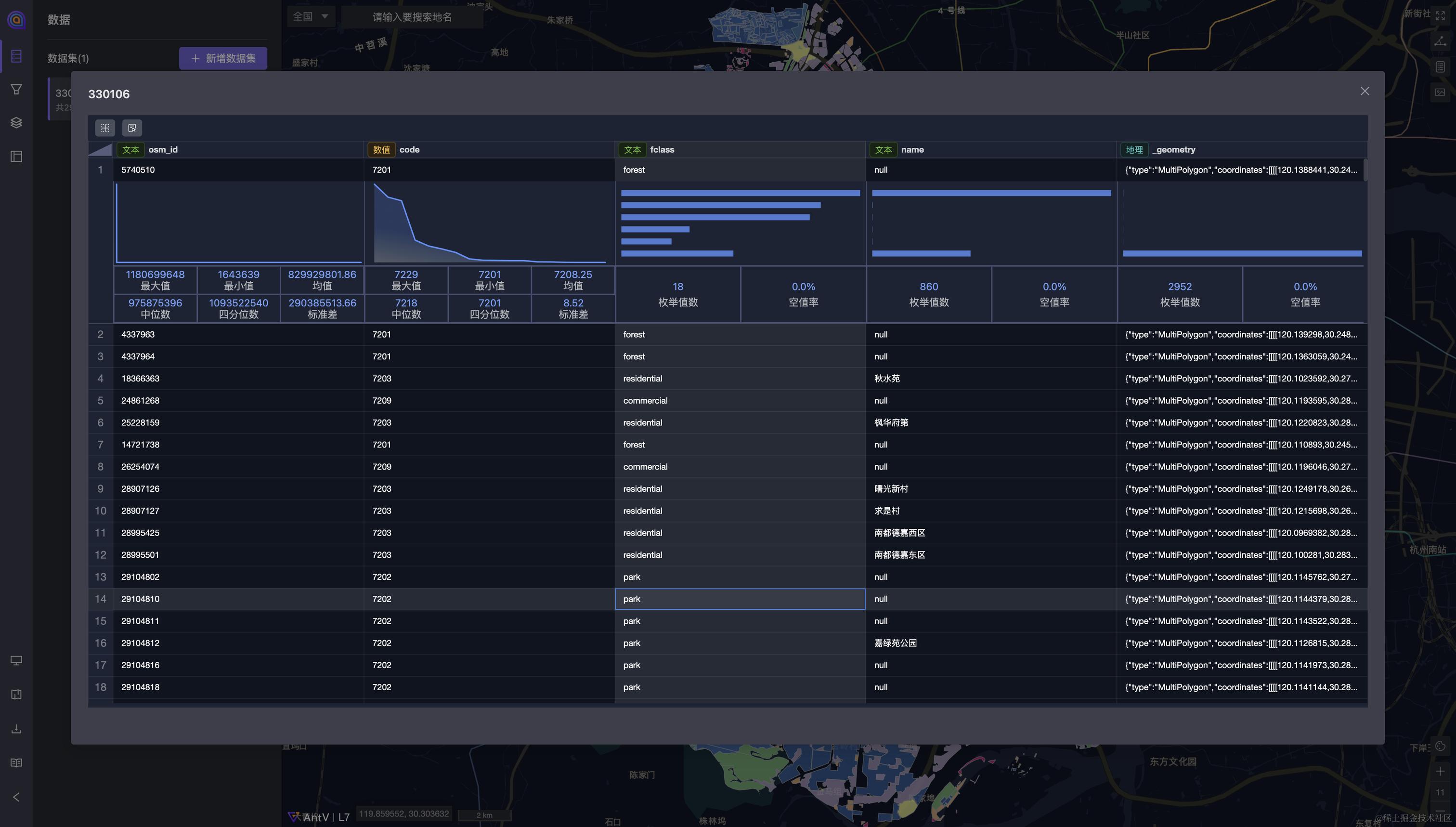
Task: Open the filter funnel sidebar panel
Action: point(16,89)
